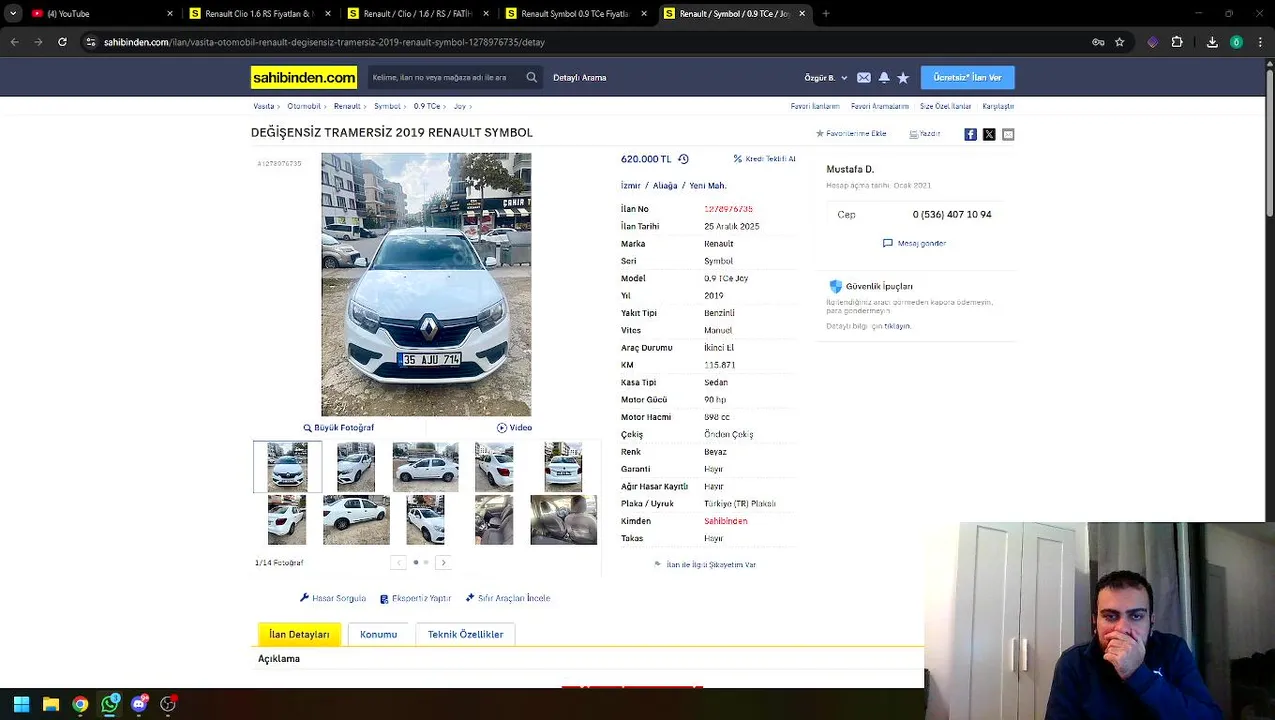This screenshot has height=720, width=1275.
Task: Open price history icon next to 620.000 TL
Action: point(683,159)
